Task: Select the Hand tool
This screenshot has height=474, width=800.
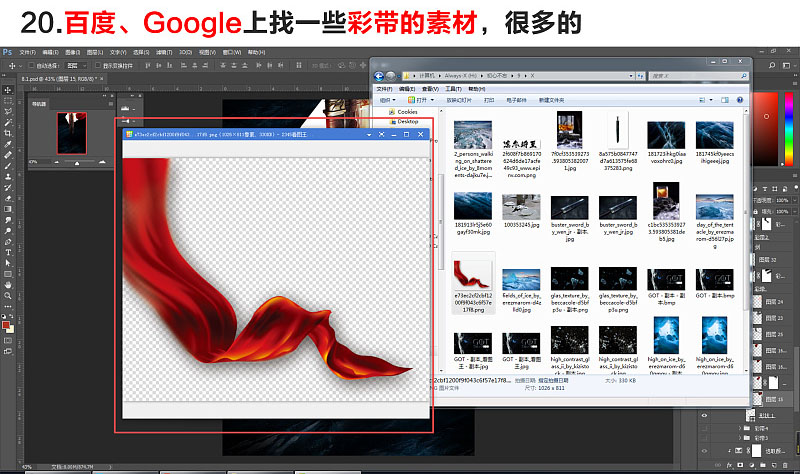Action: pyautogui.click(x=8, y=285)
